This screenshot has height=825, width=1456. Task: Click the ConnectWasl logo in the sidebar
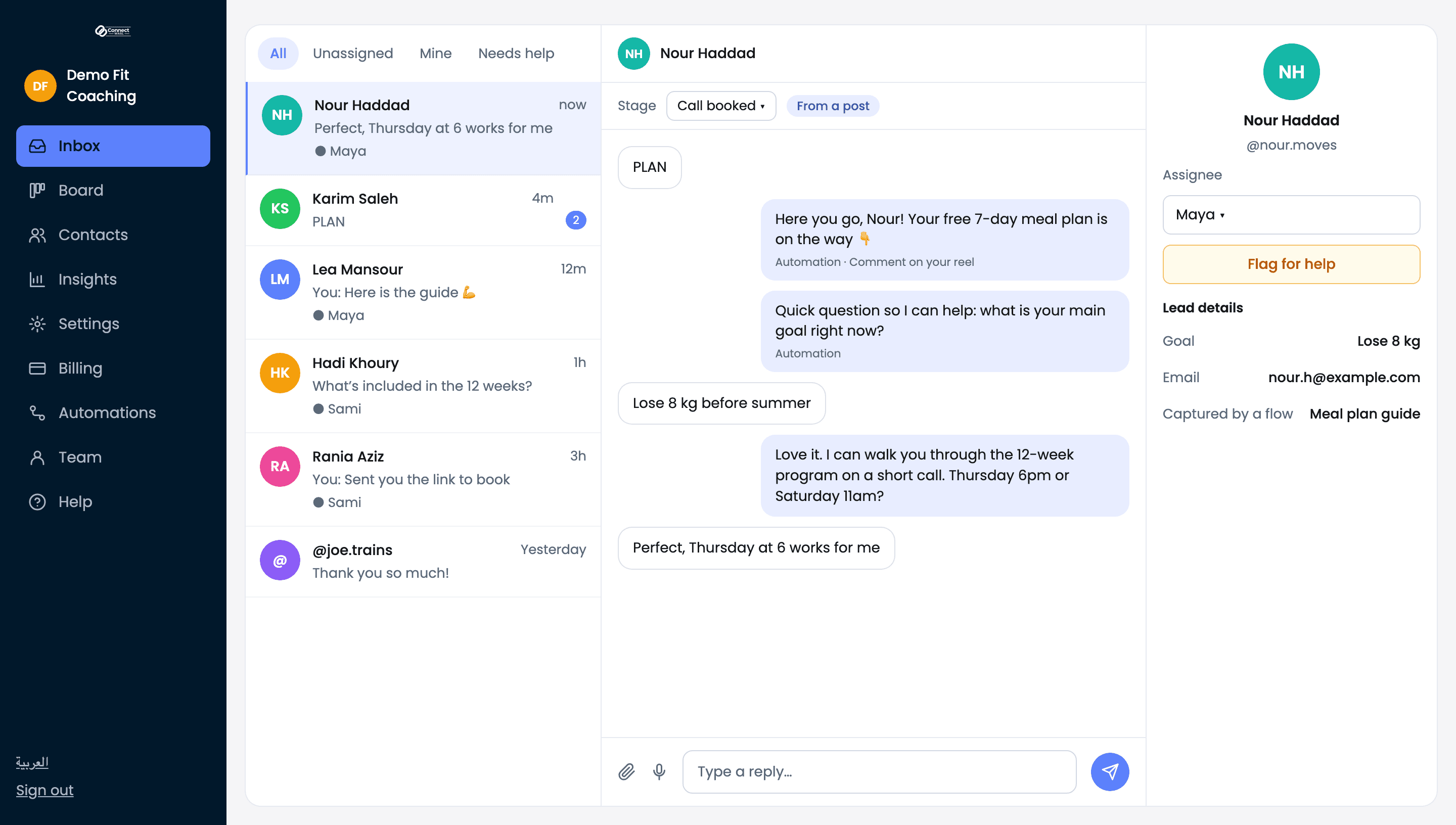113,31
